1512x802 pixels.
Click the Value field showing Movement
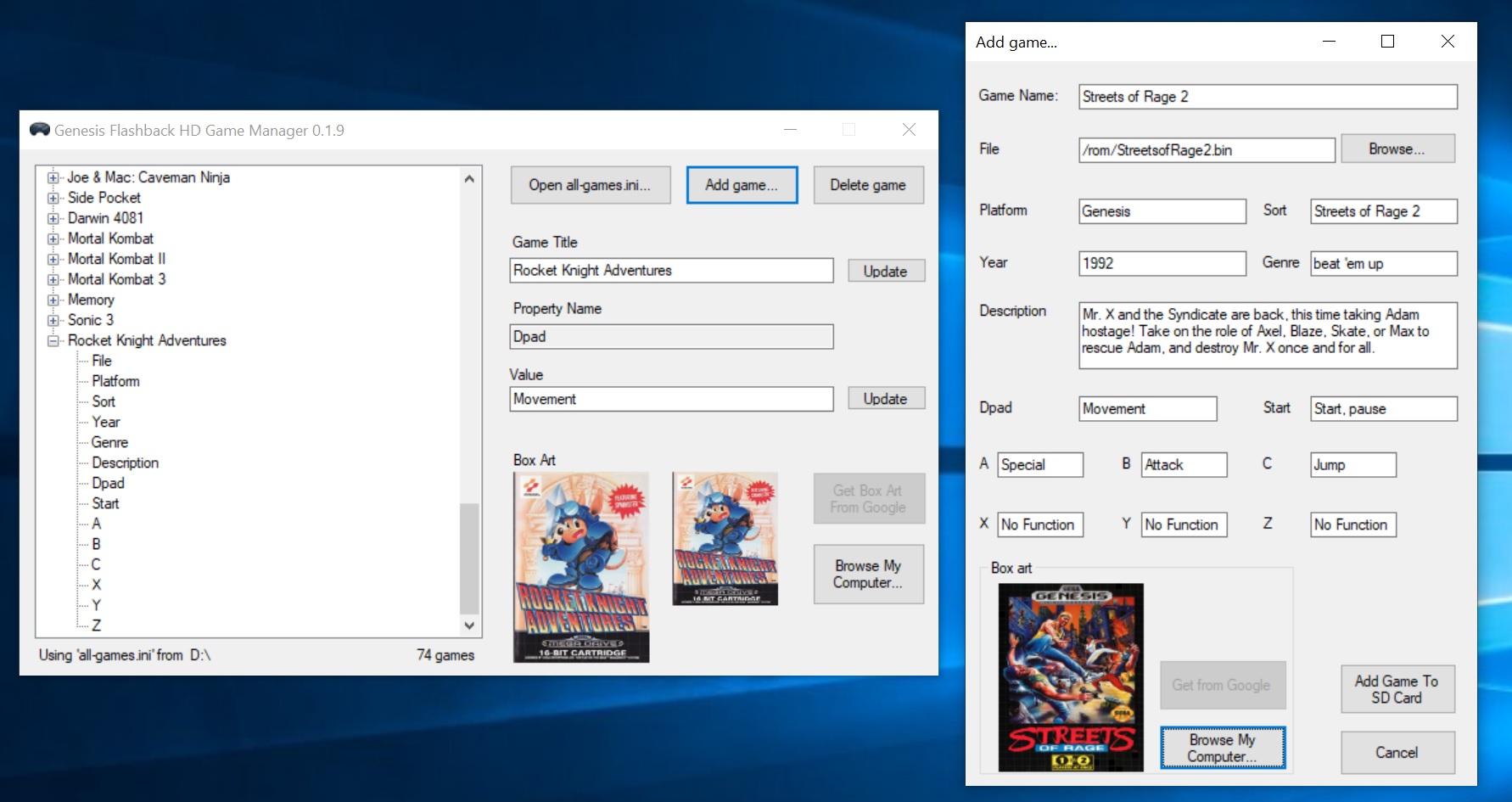671,399
